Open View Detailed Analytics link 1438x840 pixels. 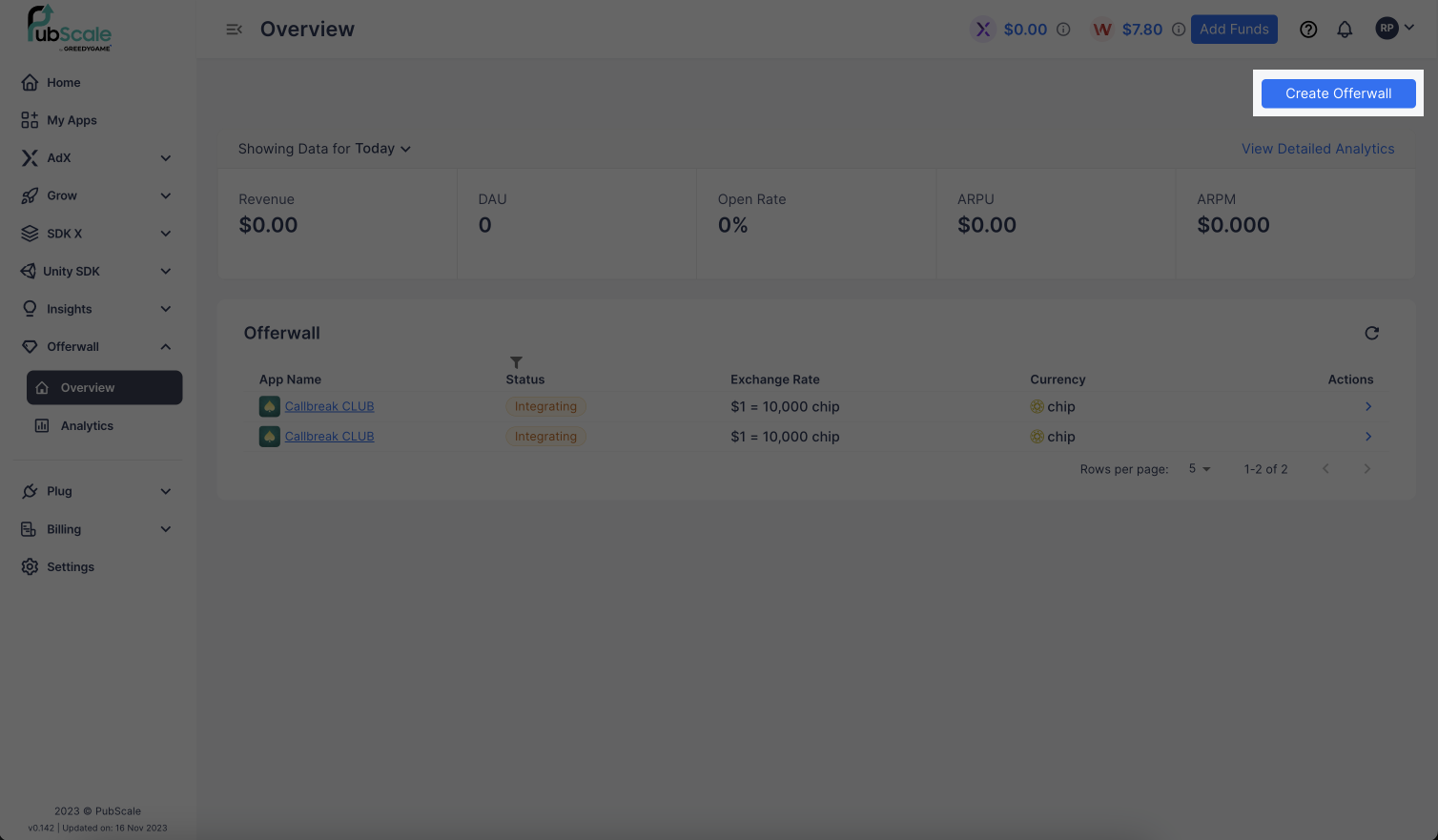1317,149
